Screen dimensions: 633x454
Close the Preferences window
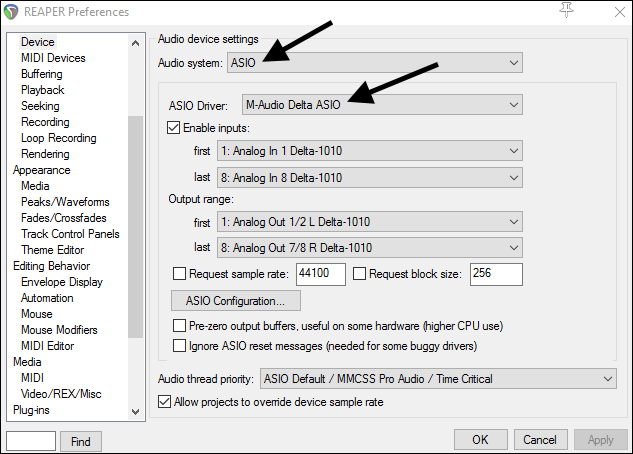click(x=620, y=12)
